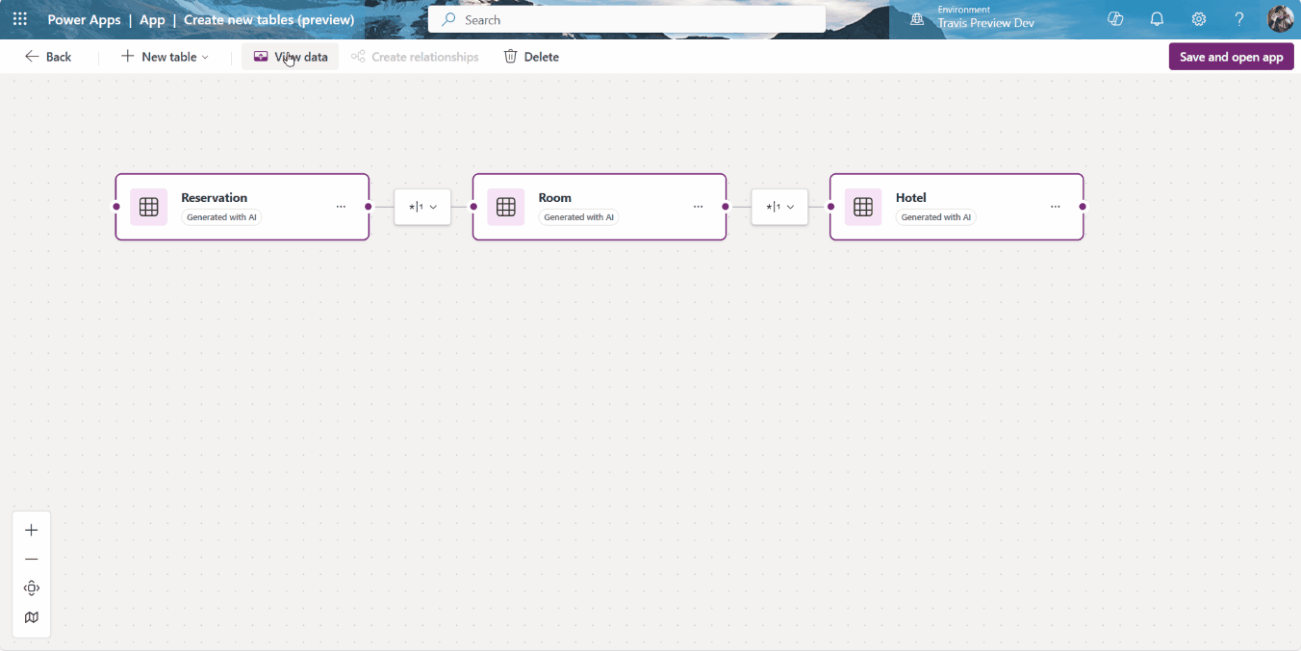Open the notifications bell
This screenshot has width=1301, height=651.
[1157, 19]
